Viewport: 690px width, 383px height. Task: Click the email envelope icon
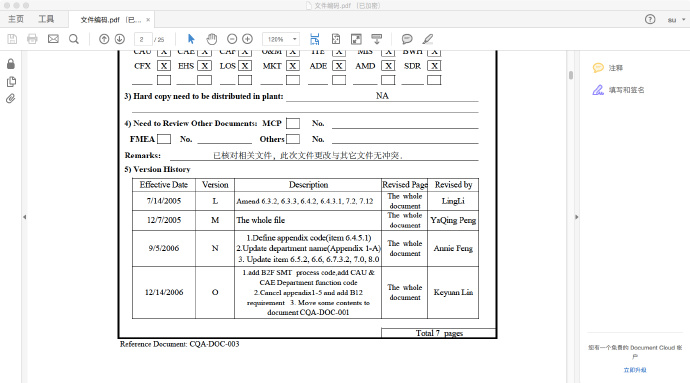click(x=53, y=39)
